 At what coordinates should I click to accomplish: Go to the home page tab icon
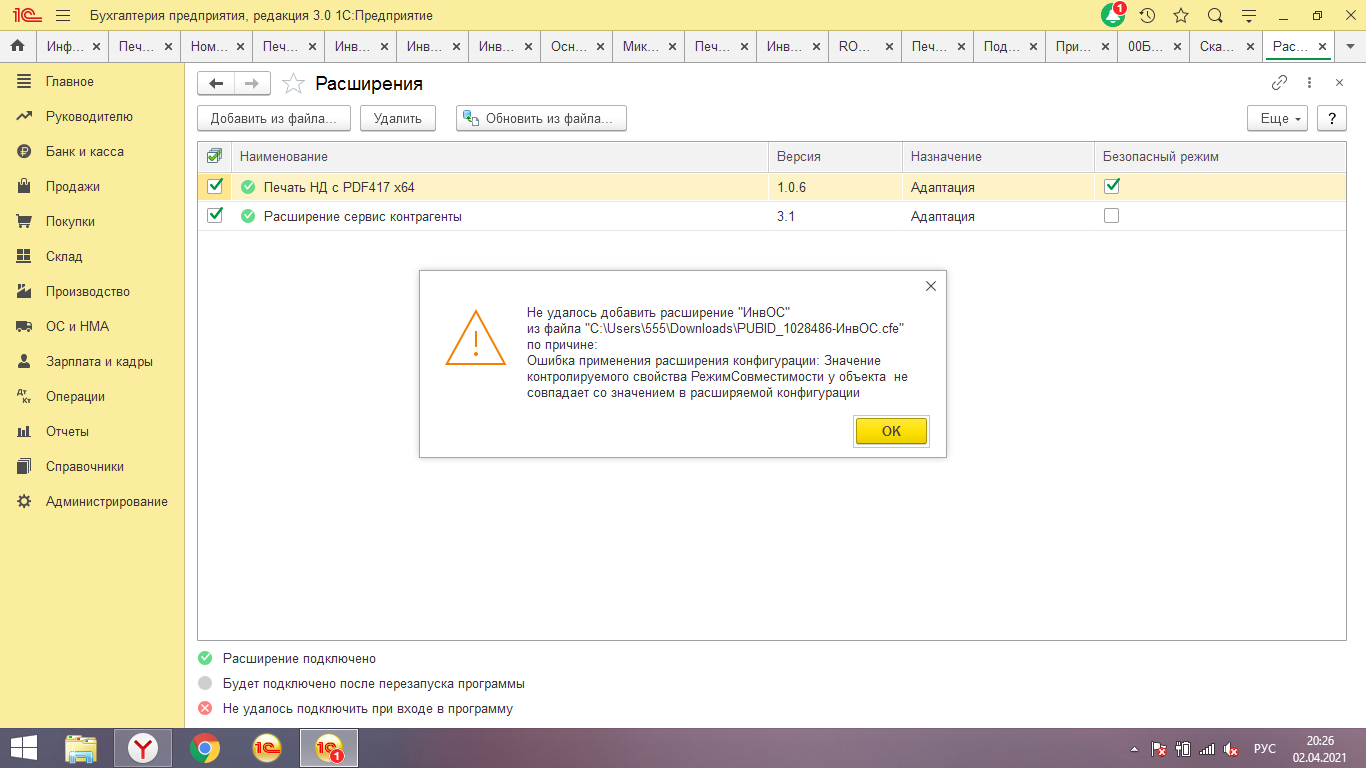17,46
